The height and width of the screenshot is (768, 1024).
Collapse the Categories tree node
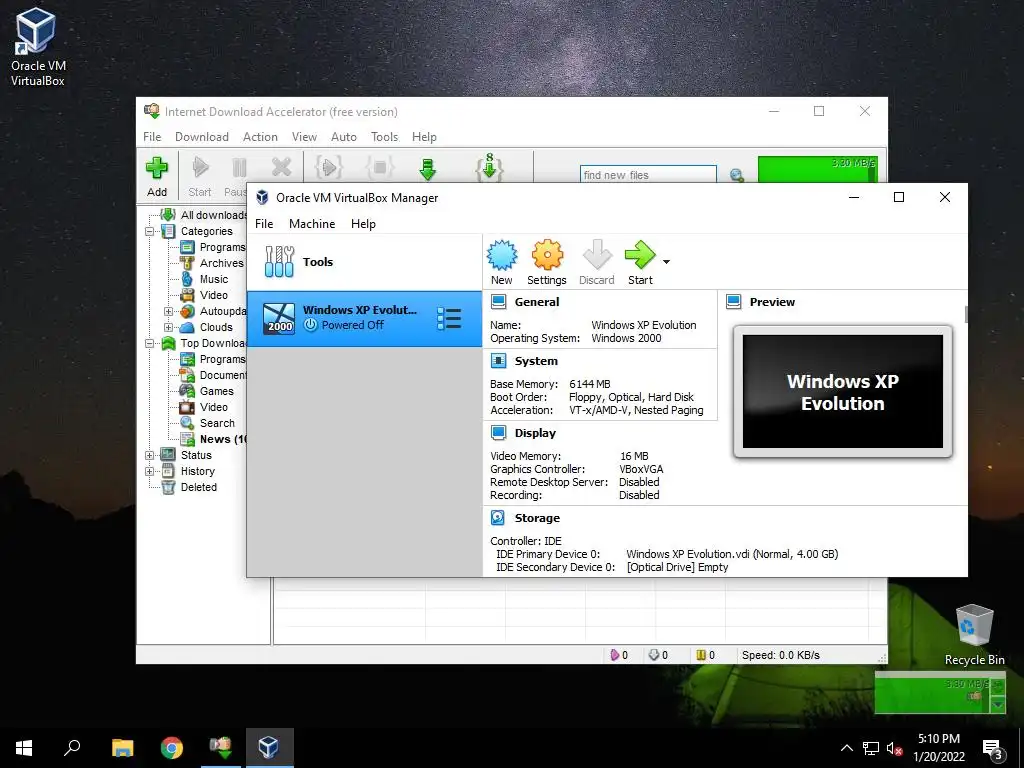150,231
